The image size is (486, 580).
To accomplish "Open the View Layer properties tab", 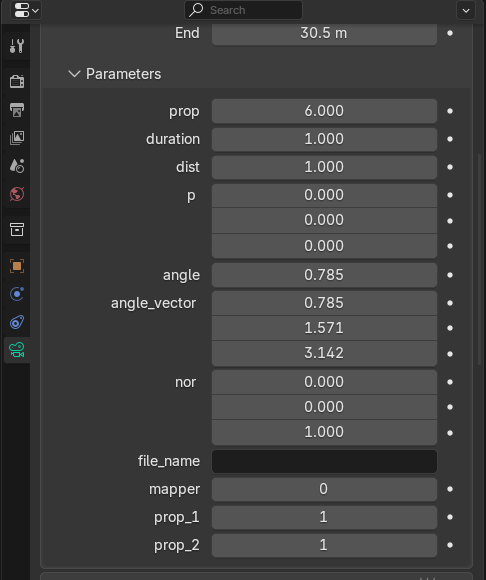I will [17, 138].
